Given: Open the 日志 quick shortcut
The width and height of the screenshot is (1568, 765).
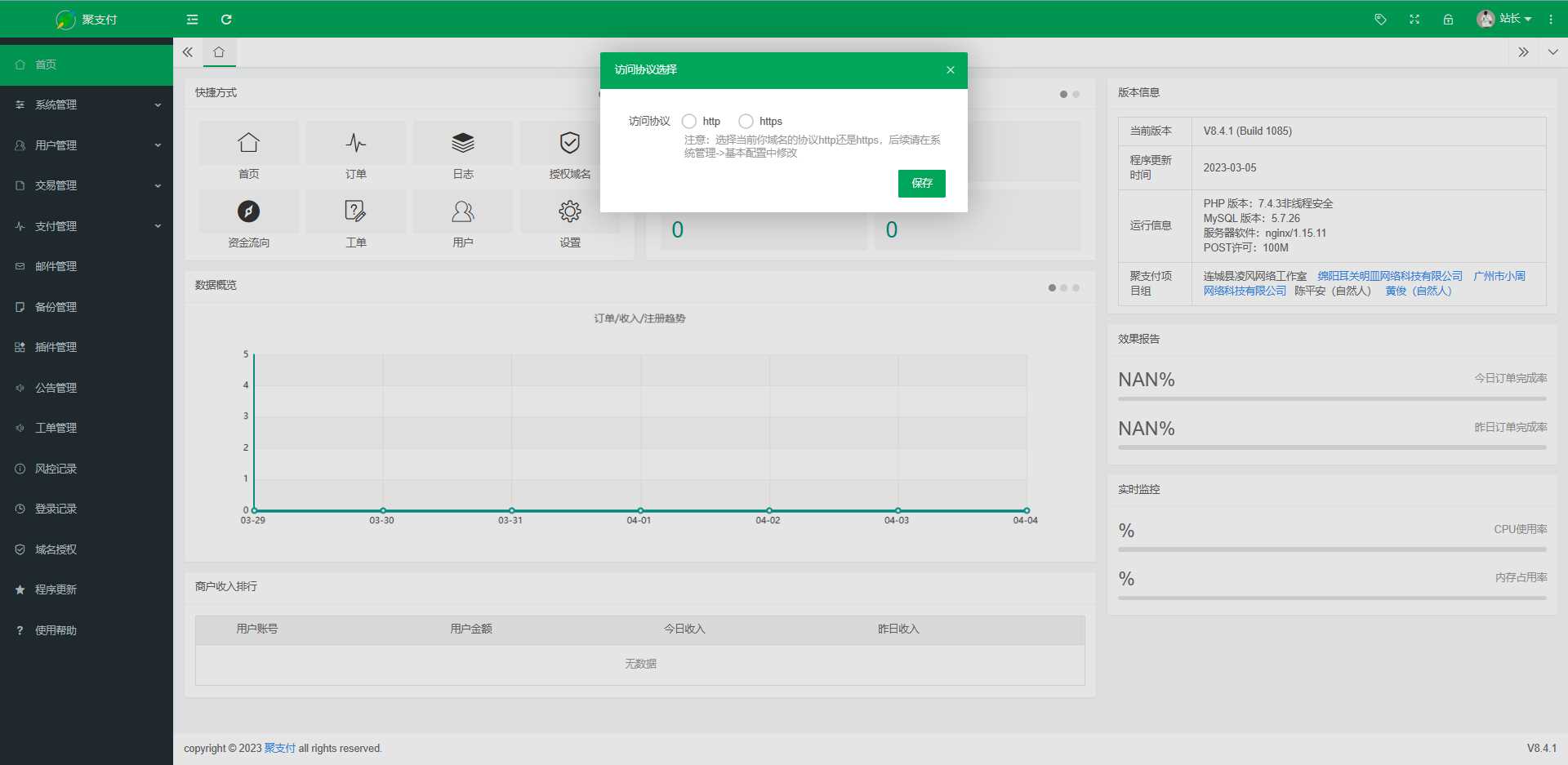Looking at the screenshot, I should pos(462,152).
